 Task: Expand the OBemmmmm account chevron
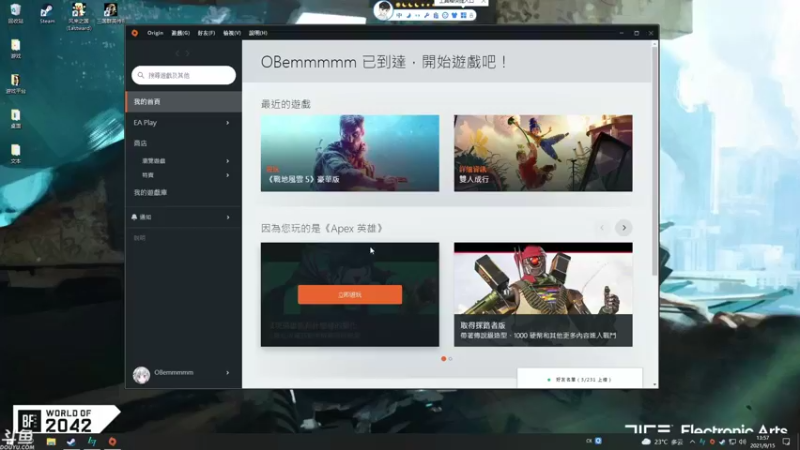(x=228, y=372)
